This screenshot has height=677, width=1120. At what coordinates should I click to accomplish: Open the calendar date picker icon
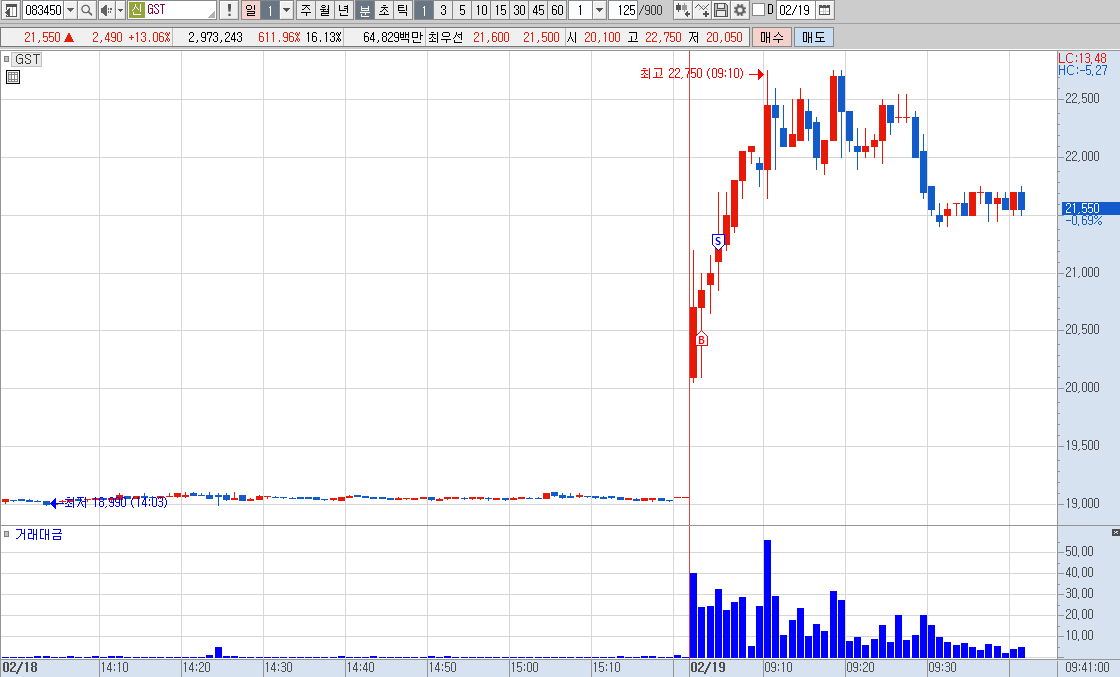pos(824,10)
